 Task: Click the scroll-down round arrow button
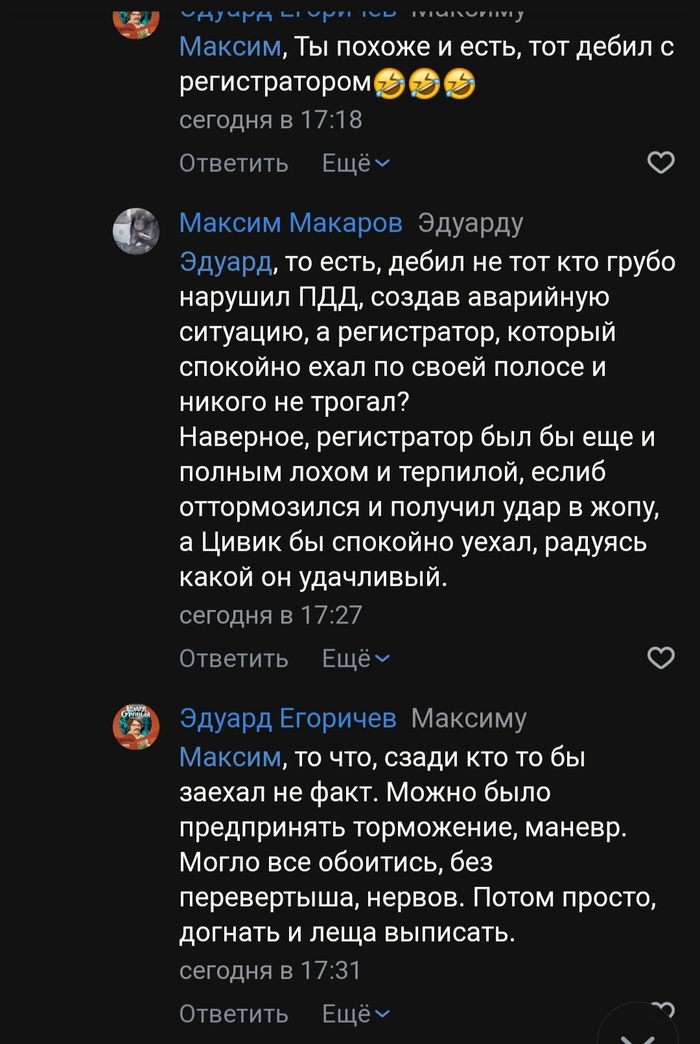pyautogui.click(x=636, y=1030)
